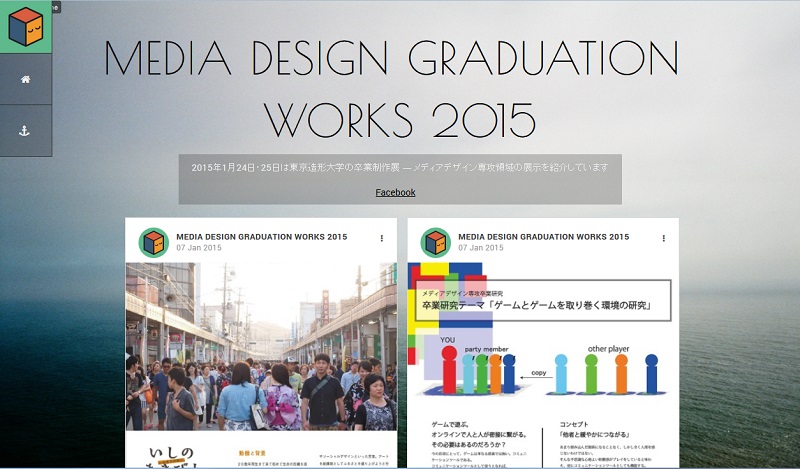This screenshot has width=800, height=469.
Task: Click the 'copy' arrow label in the diagram
Action: pyautogui.click(x=539, y=373)
